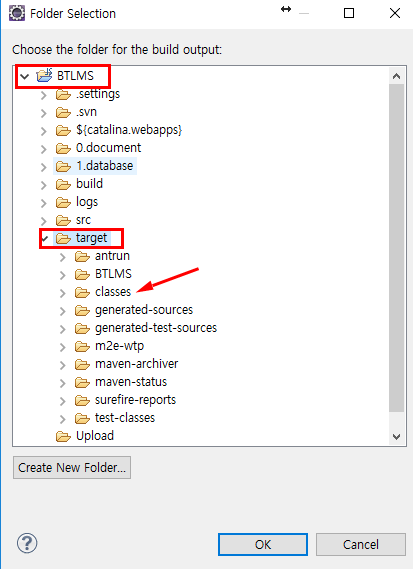Collapse the BTLMS project root node
Image resolution: width=413 pixels, height=569 pixels.
[25, 76]
